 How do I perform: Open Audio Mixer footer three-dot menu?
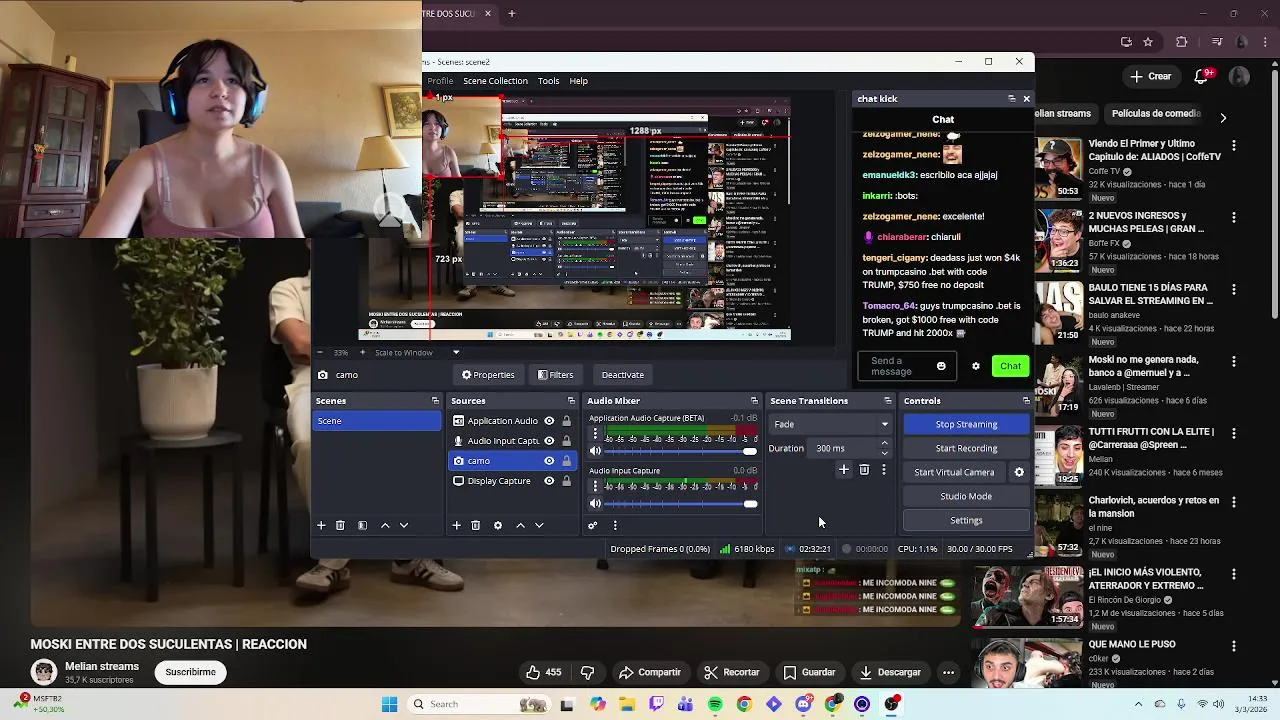(x=615, y=525)
